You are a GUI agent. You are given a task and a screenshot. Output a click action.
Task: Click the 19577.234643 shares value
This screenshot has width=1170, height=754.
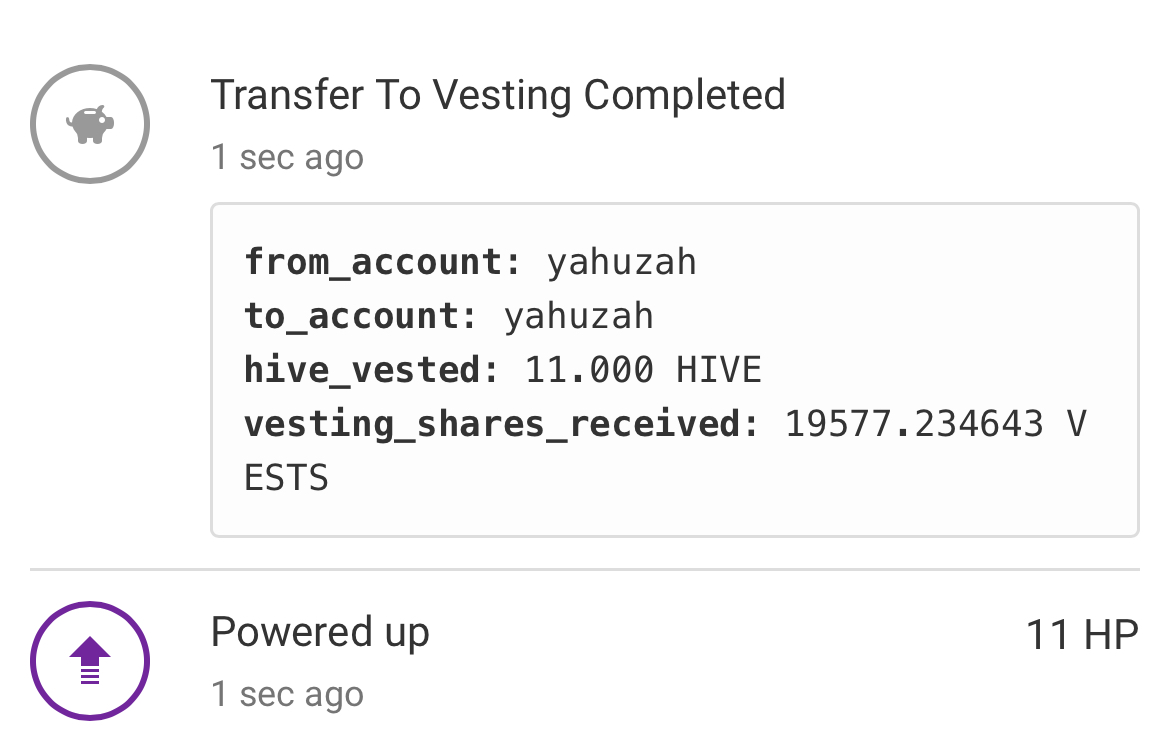click(x=914, y=424)
